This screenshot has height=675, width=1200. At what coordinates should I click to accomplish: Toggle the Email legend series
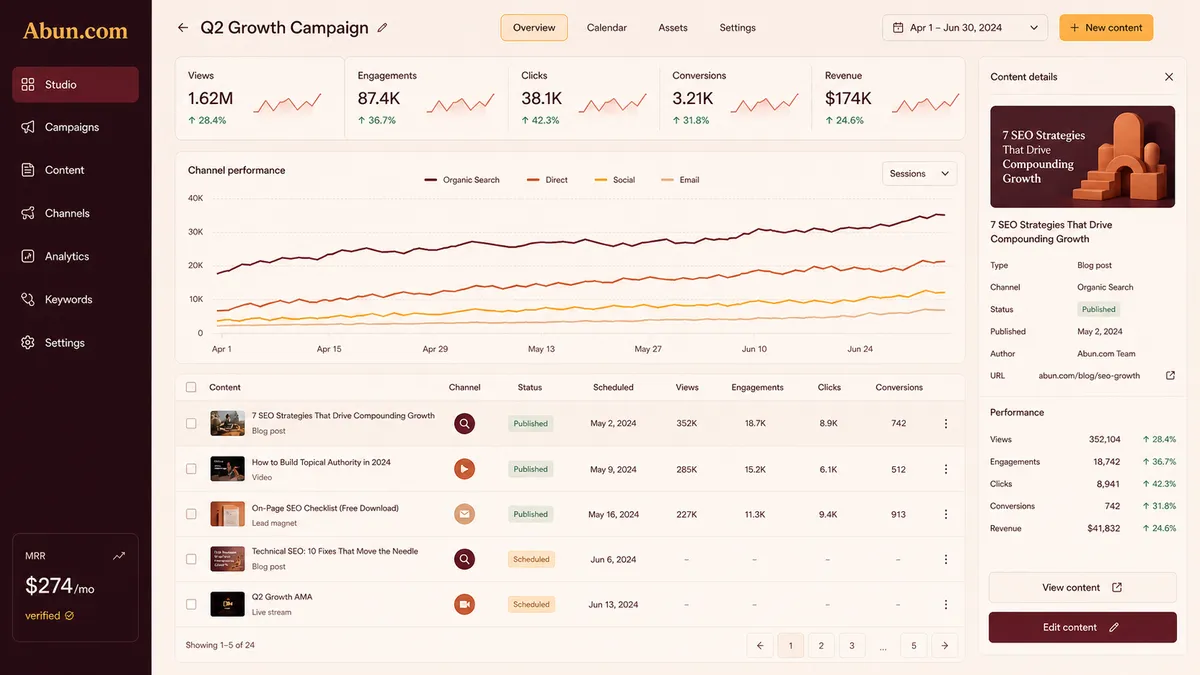pos(681,180)
